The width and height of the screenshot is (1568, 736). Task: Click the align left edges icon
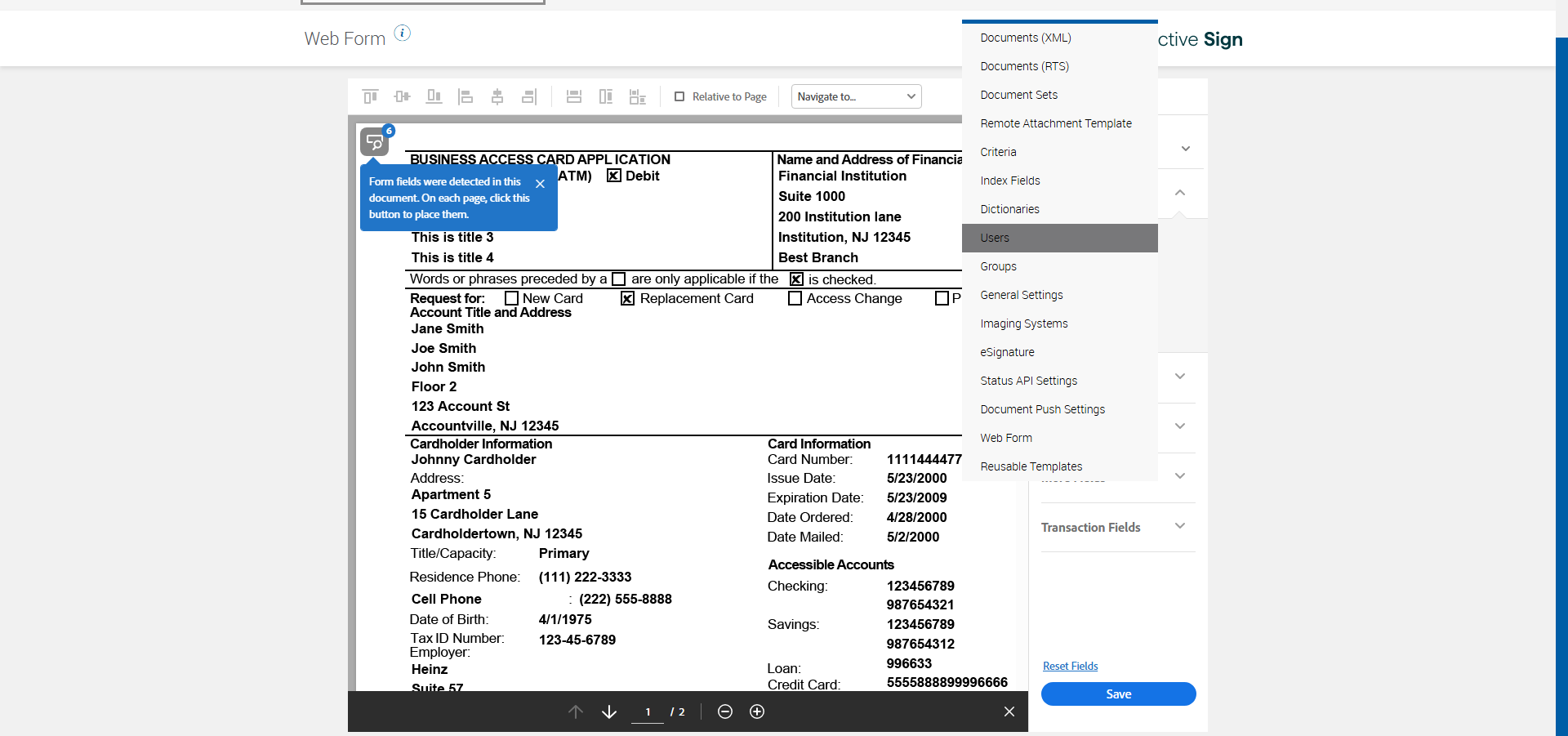click(465, 96)
